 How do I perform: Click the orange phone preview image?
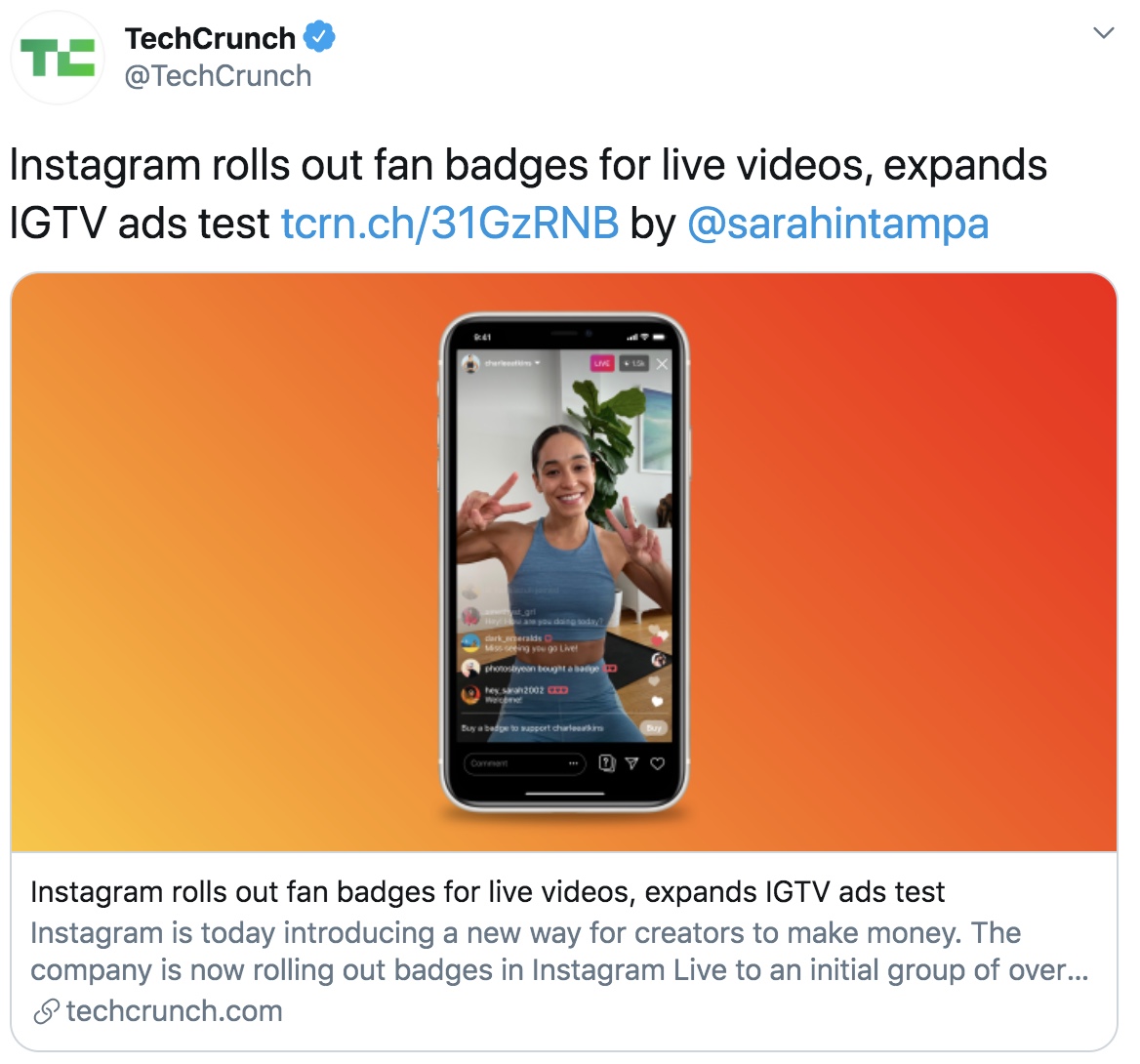tap(564, 562)
